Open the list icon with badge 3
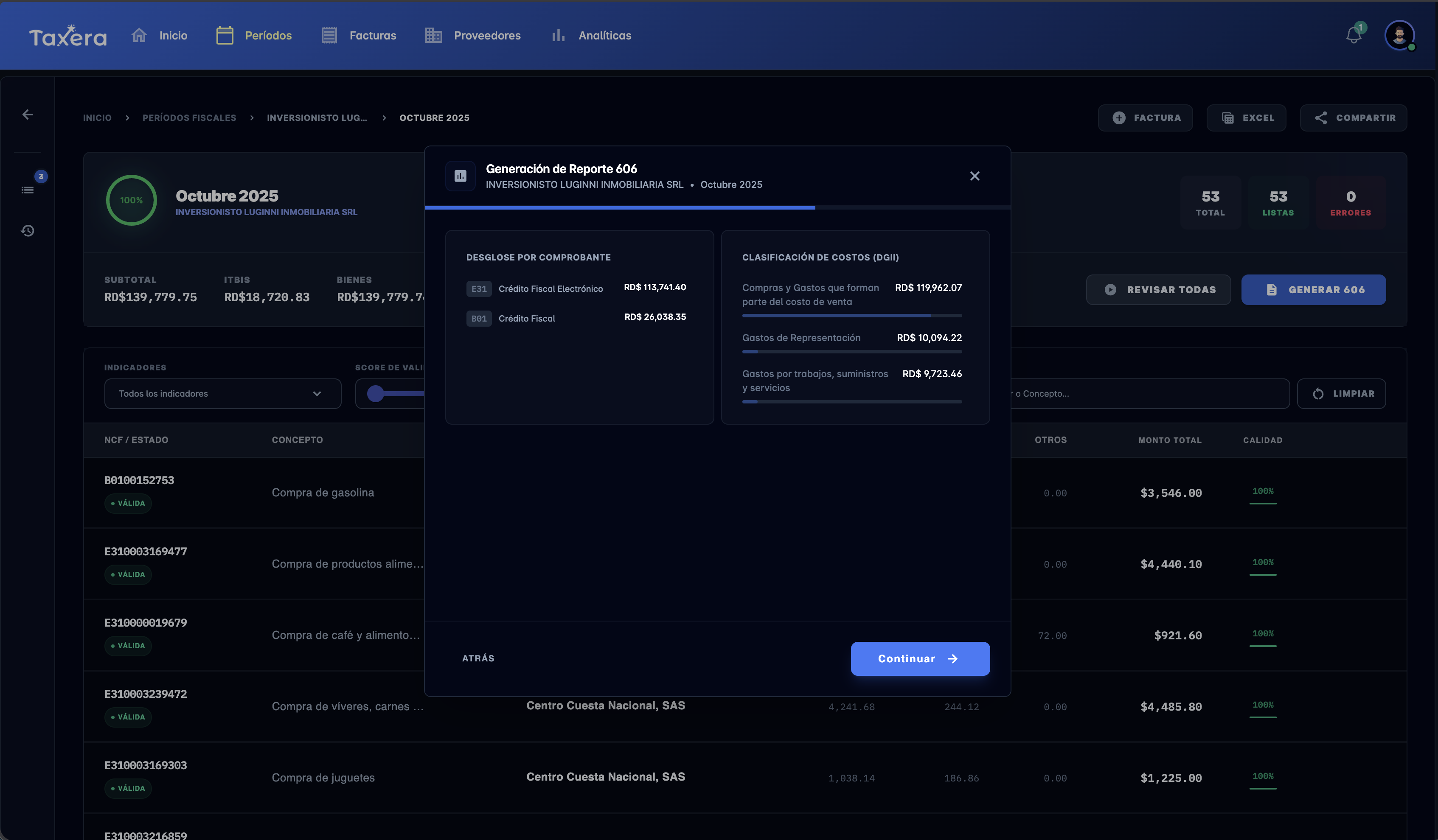Image resolution: width=1438 pixels, height=840 pixels. 28,189
